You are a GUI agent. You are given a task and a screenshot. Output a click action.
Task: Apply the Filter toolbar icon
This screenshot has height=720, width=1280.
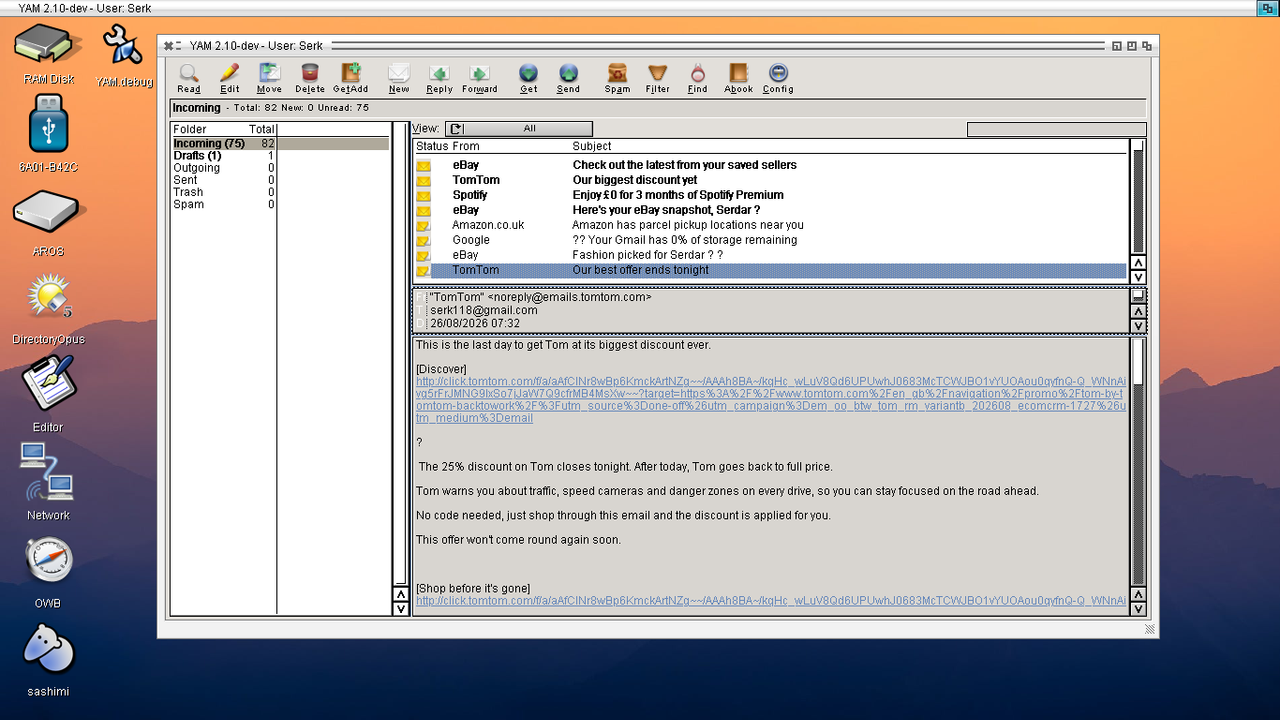pos(657,78)
